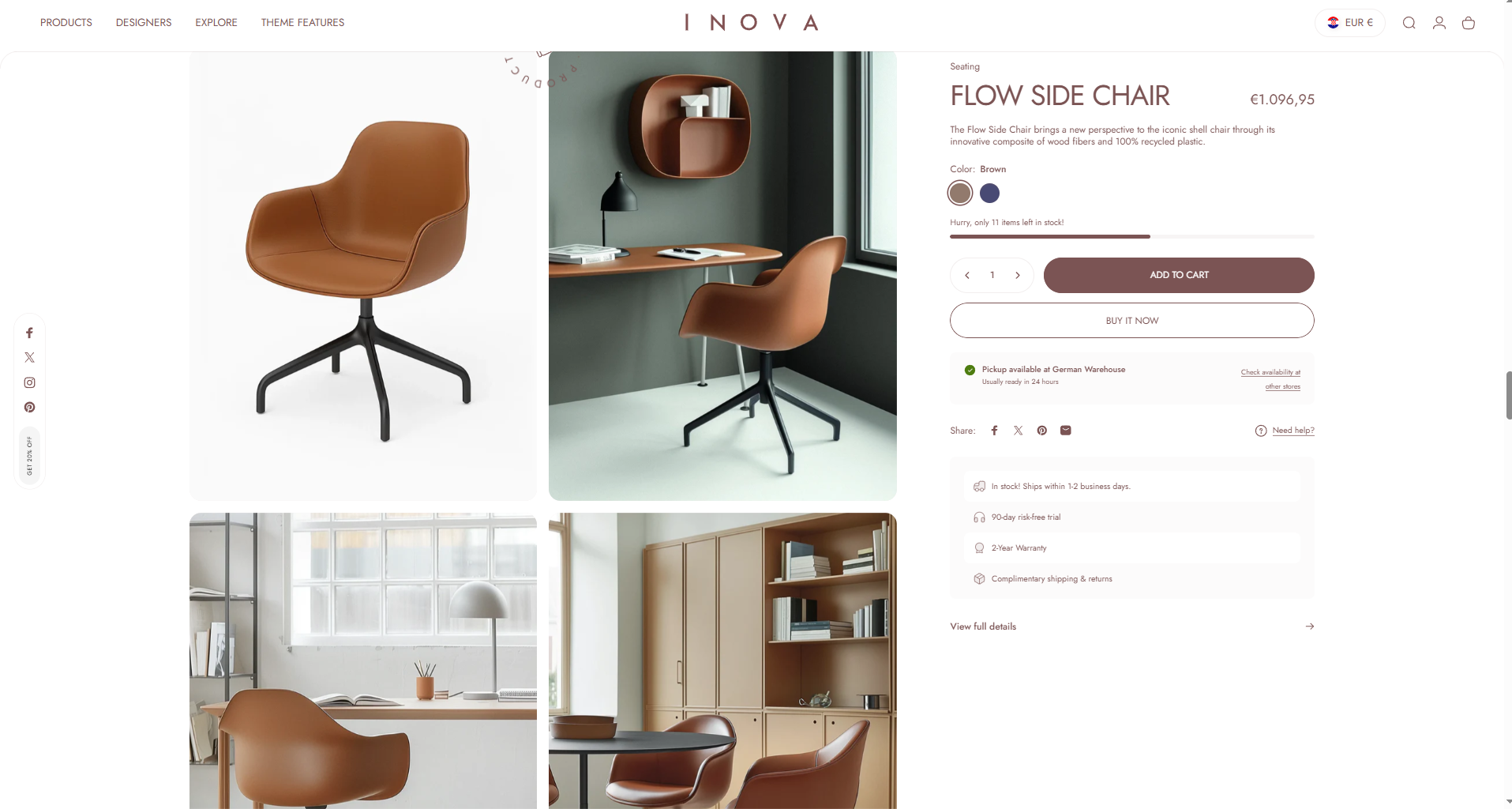The width and height of the screenshot is (1512, 809).
Task: Increase quantity with right arrow
Action: (1018, 275)
